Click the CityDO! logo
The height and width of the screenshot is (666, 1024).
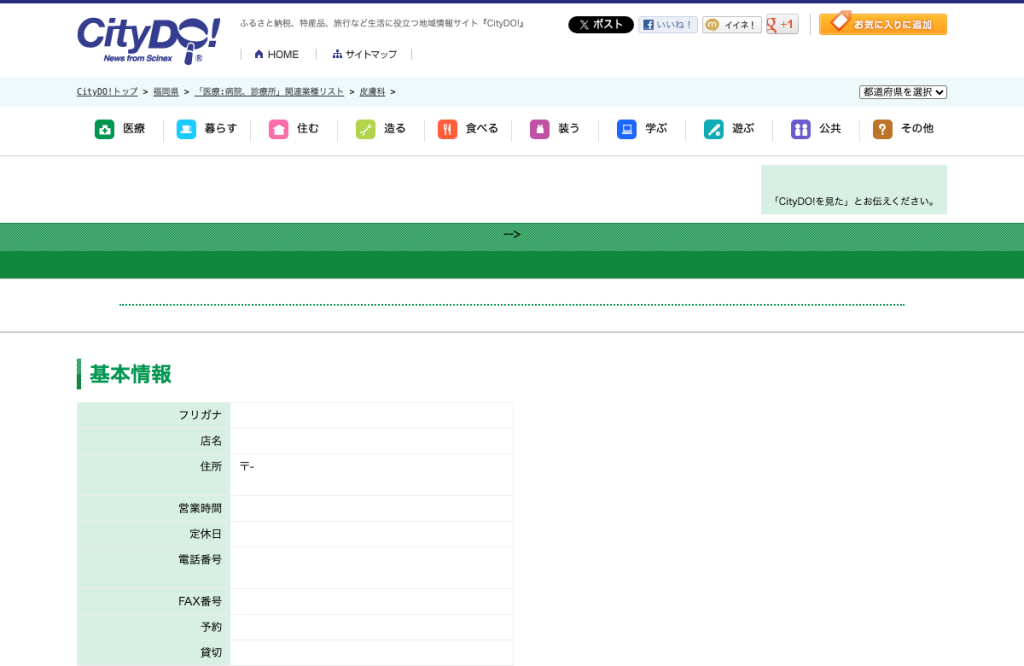[148, 40]
